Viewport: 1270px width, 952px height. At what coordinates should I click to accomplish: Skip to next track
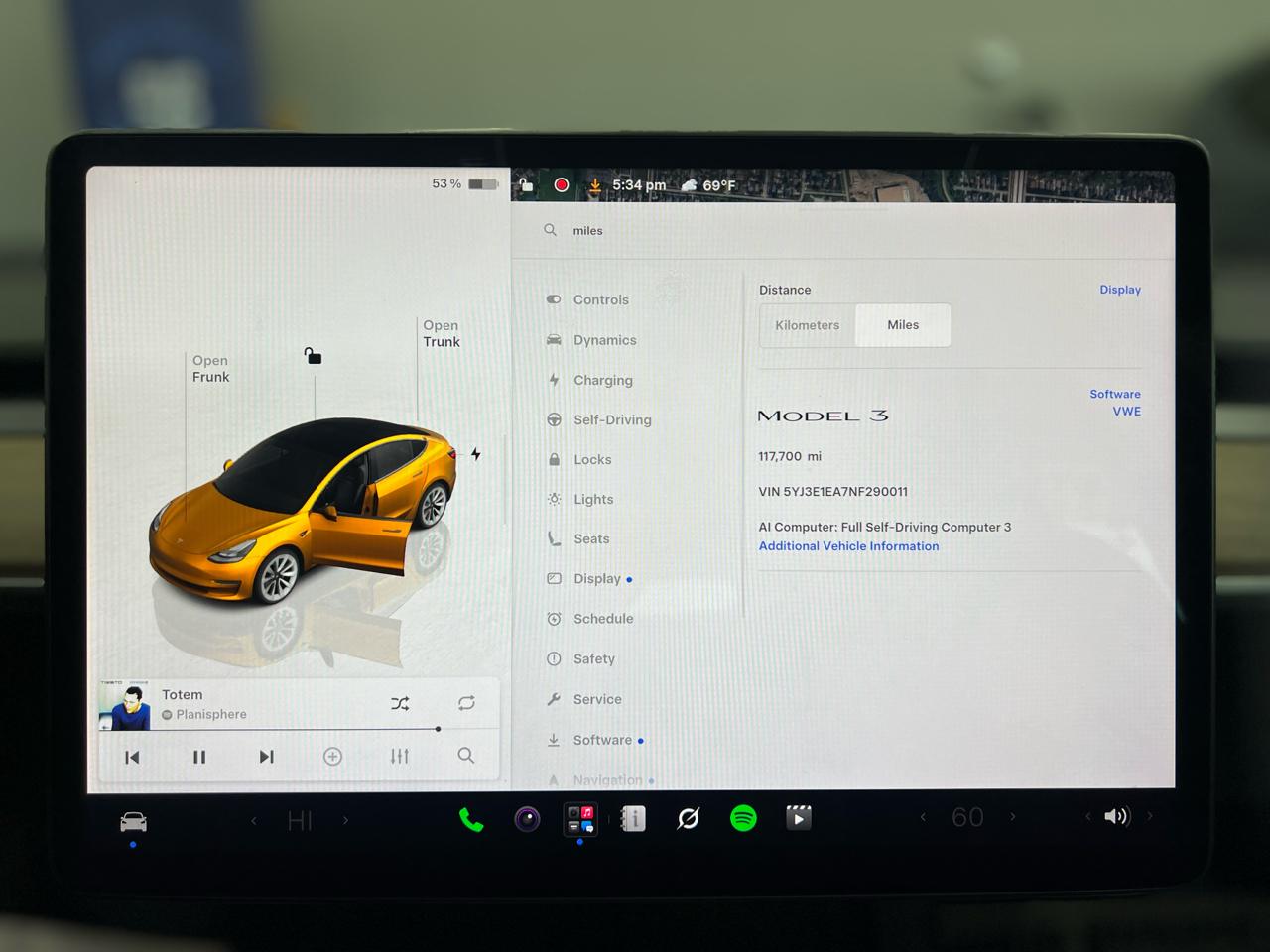tap(266, 757)
